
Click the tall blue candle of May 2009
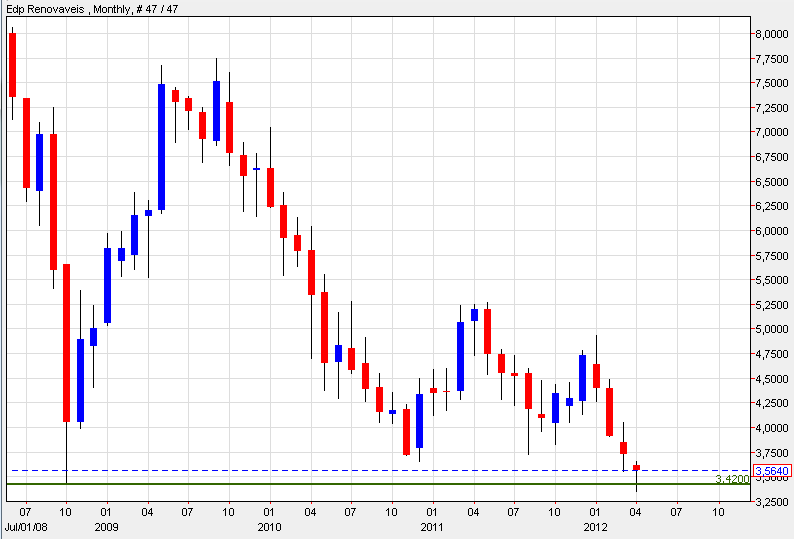pos(162,147)
